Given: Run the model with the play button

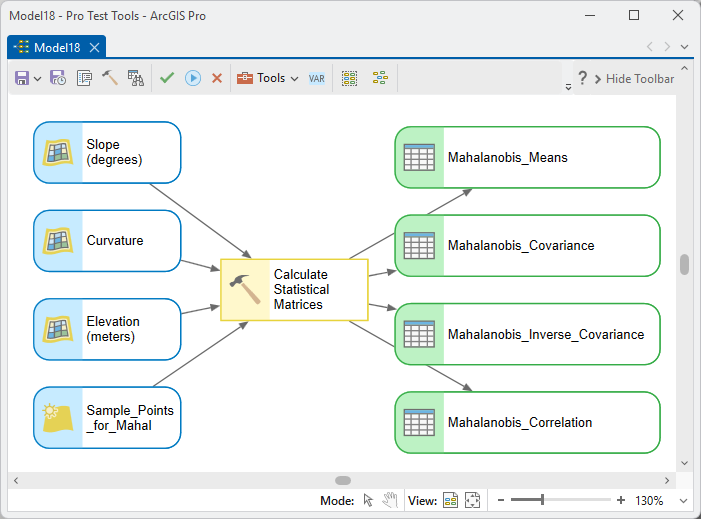Looking at the screenshot, I should click(193, 78).
